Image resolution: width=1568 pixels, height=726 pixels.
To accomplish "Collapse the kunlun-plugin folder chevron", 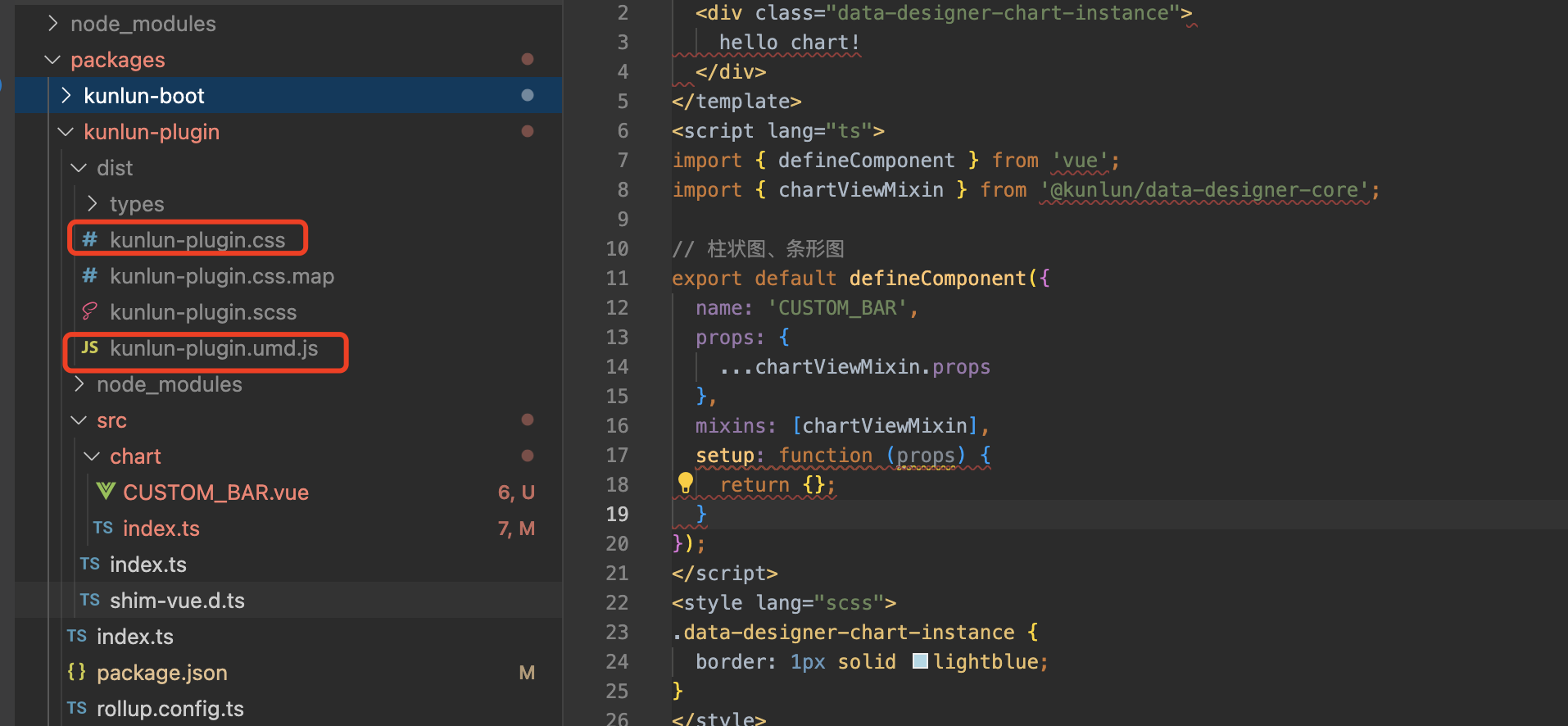I will click(x=66, y=132).
